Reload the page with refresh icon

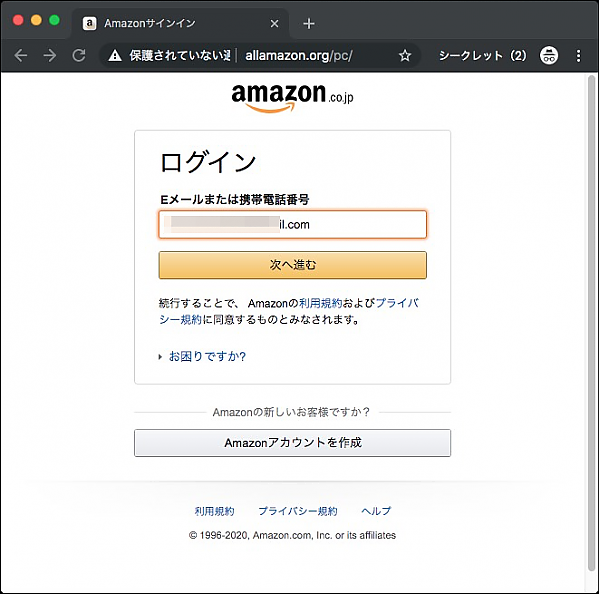tap(79, 56)
